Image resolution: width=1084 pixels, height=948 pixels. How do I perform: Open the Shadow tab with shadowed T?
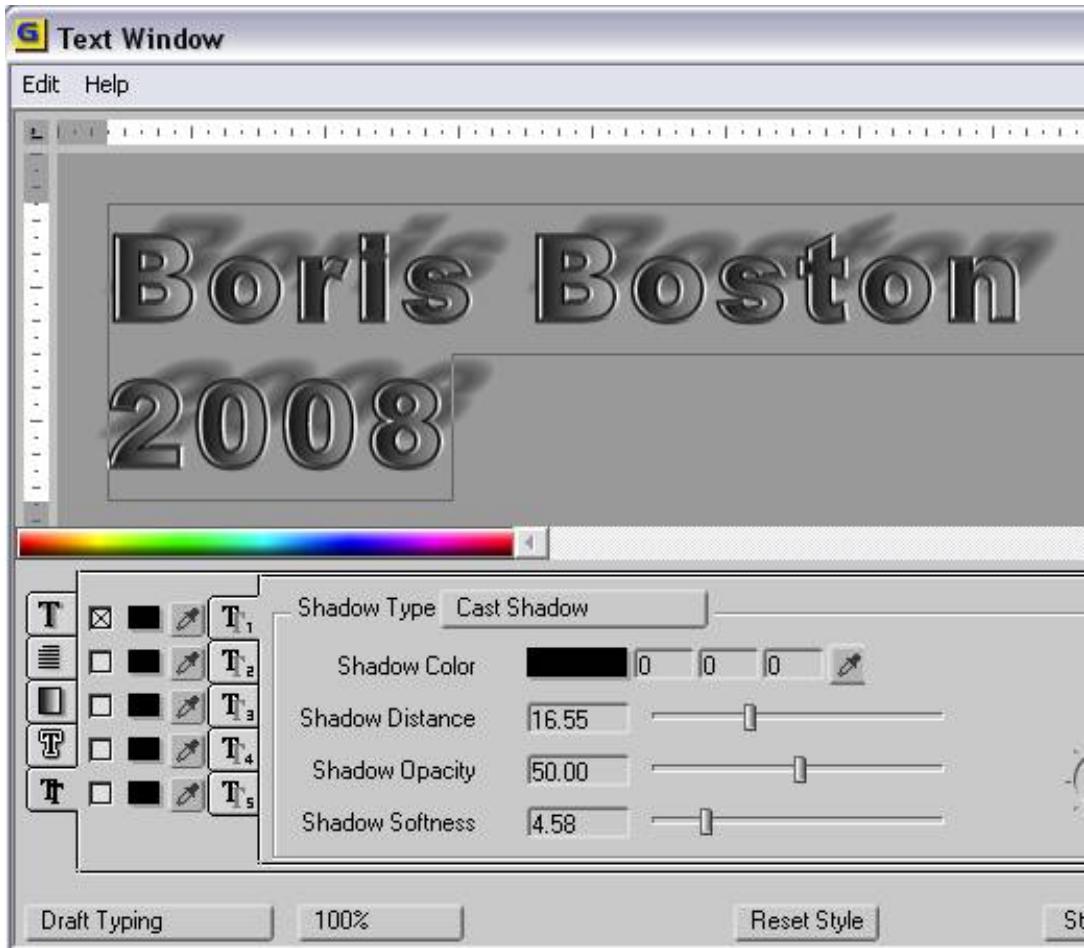(x=50, y=790)
